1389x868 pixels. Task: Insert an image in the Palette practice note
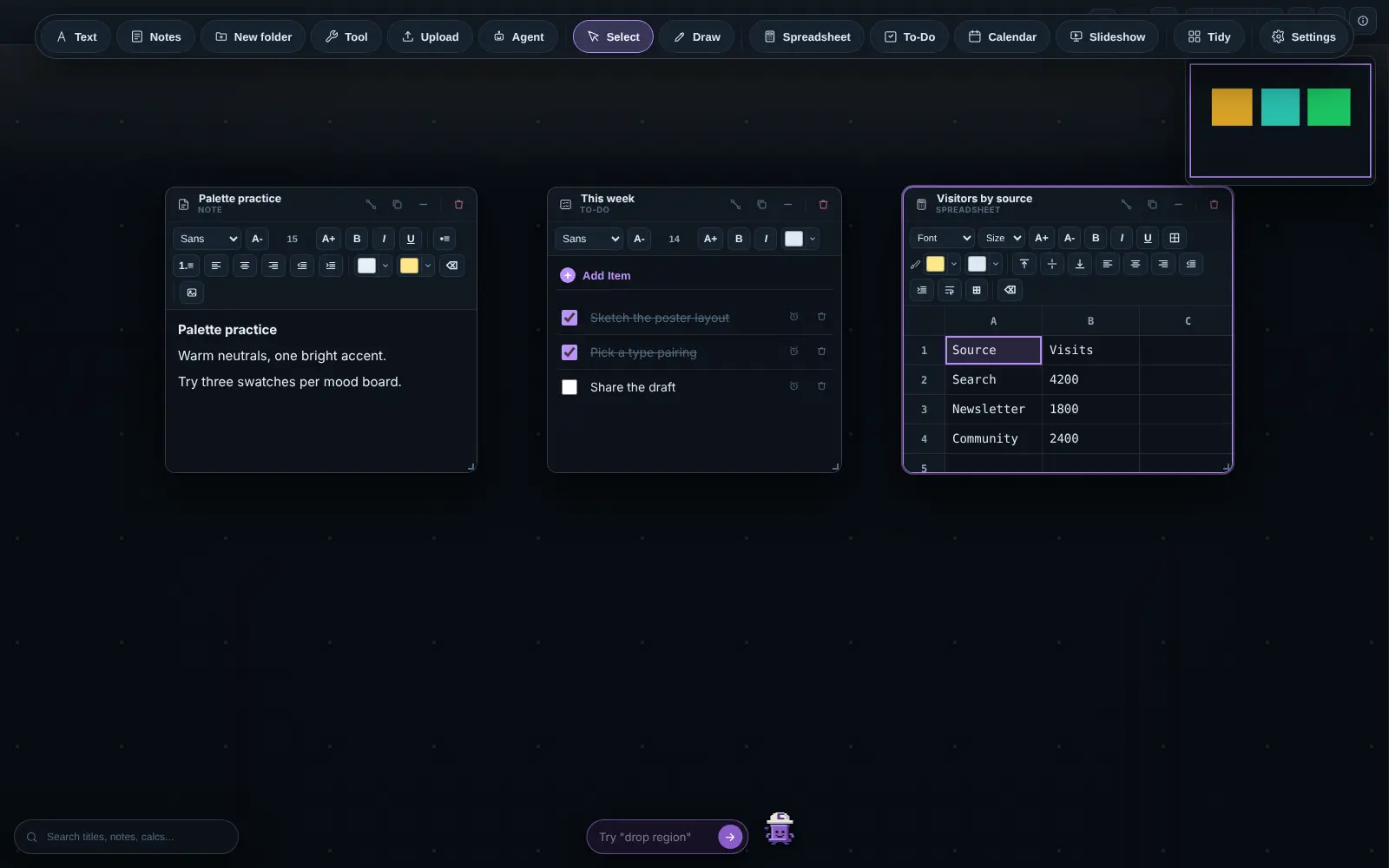tap(192, 293)
